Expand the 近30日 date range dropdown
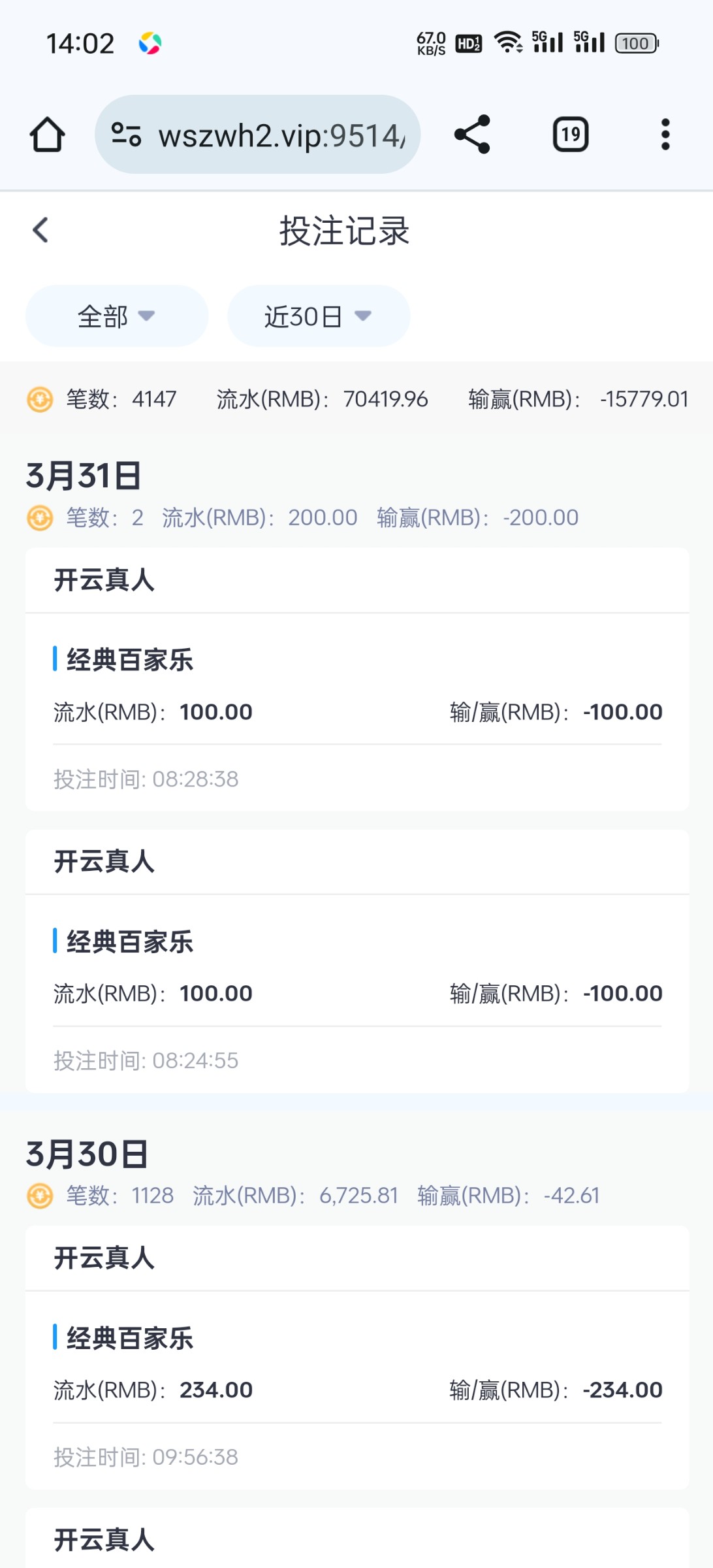The width and height of the screenshot is (713, 1568). (x=318, y=316)
